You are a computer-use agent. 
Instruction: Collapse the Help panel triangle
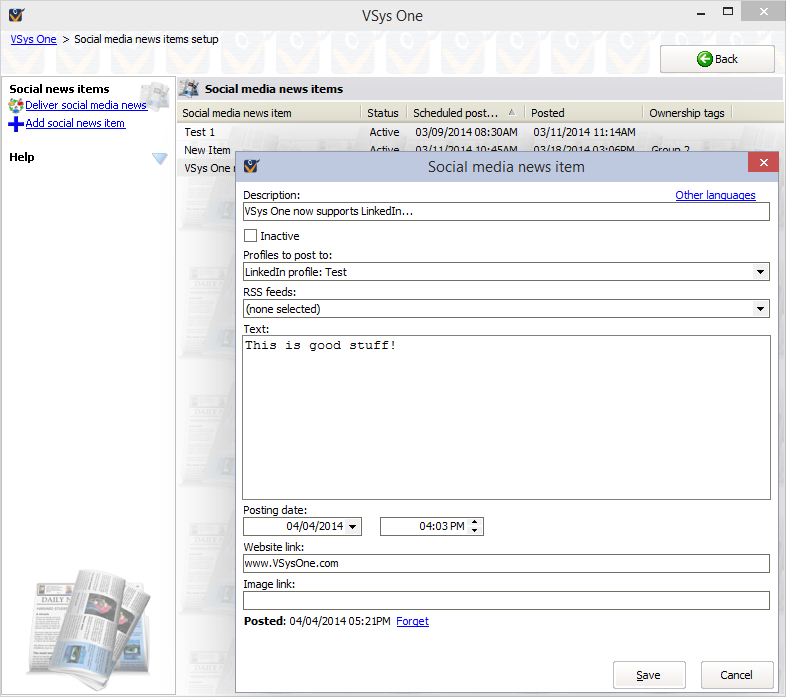(x=159, y=158)
